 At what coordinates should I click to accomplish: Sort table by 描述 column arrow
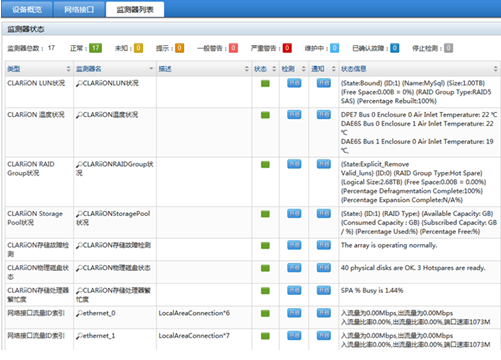(247, 69)
